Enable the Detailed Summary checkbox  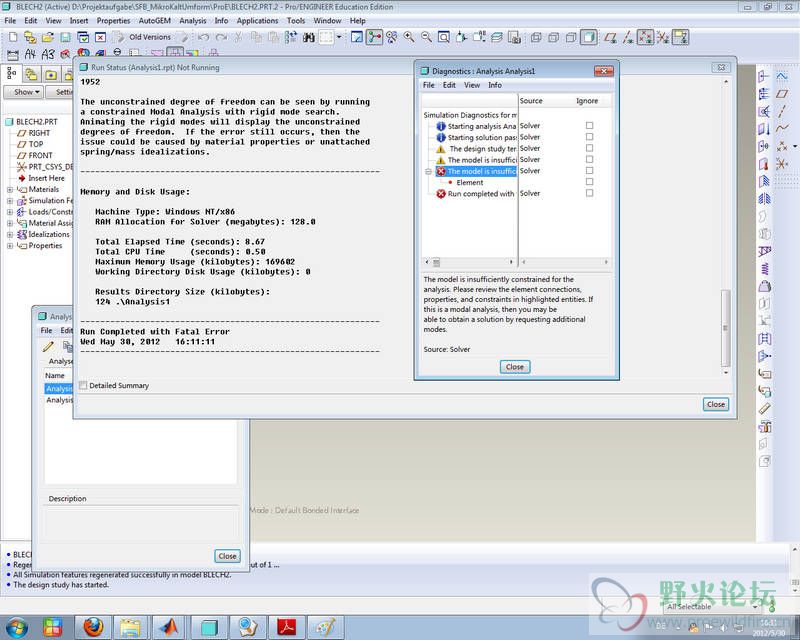coord(83,385)
